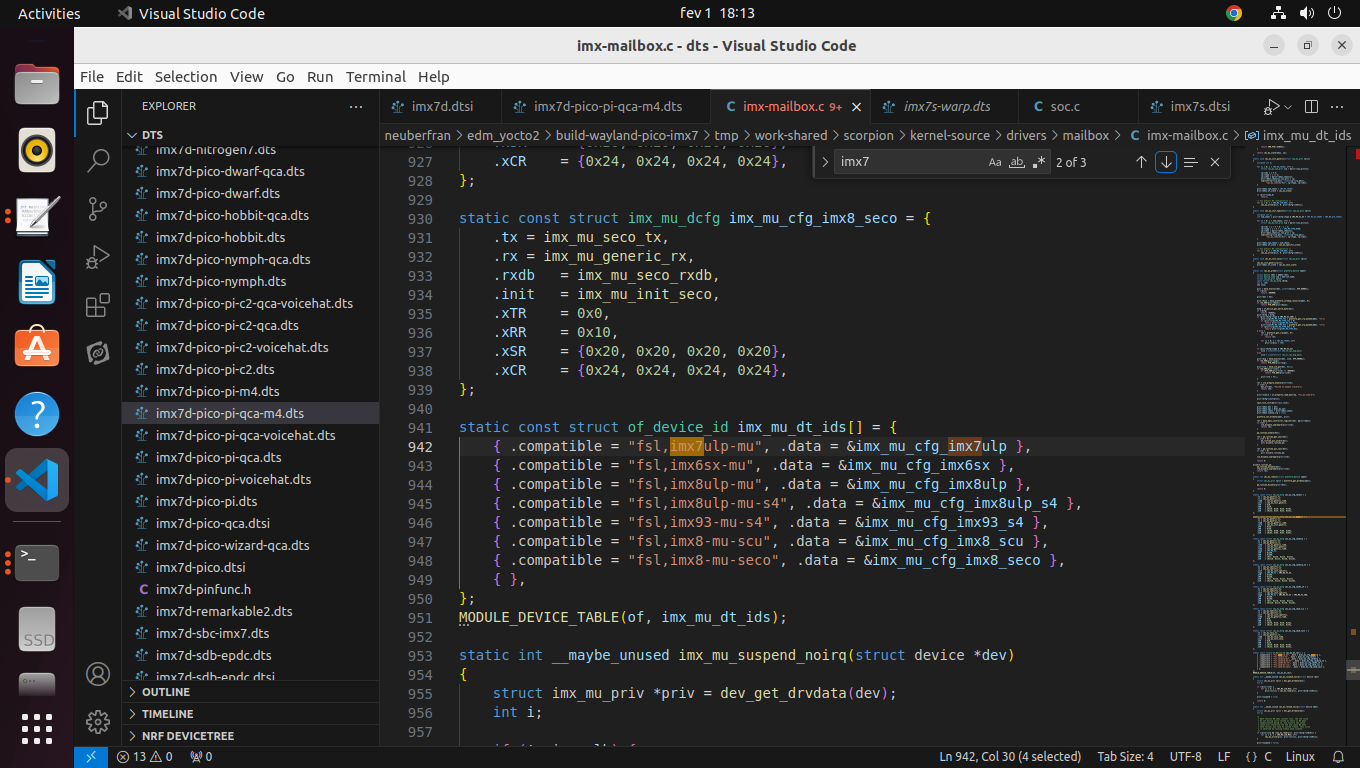Click the Next Match arrow in the find widget

[1166, 161]
